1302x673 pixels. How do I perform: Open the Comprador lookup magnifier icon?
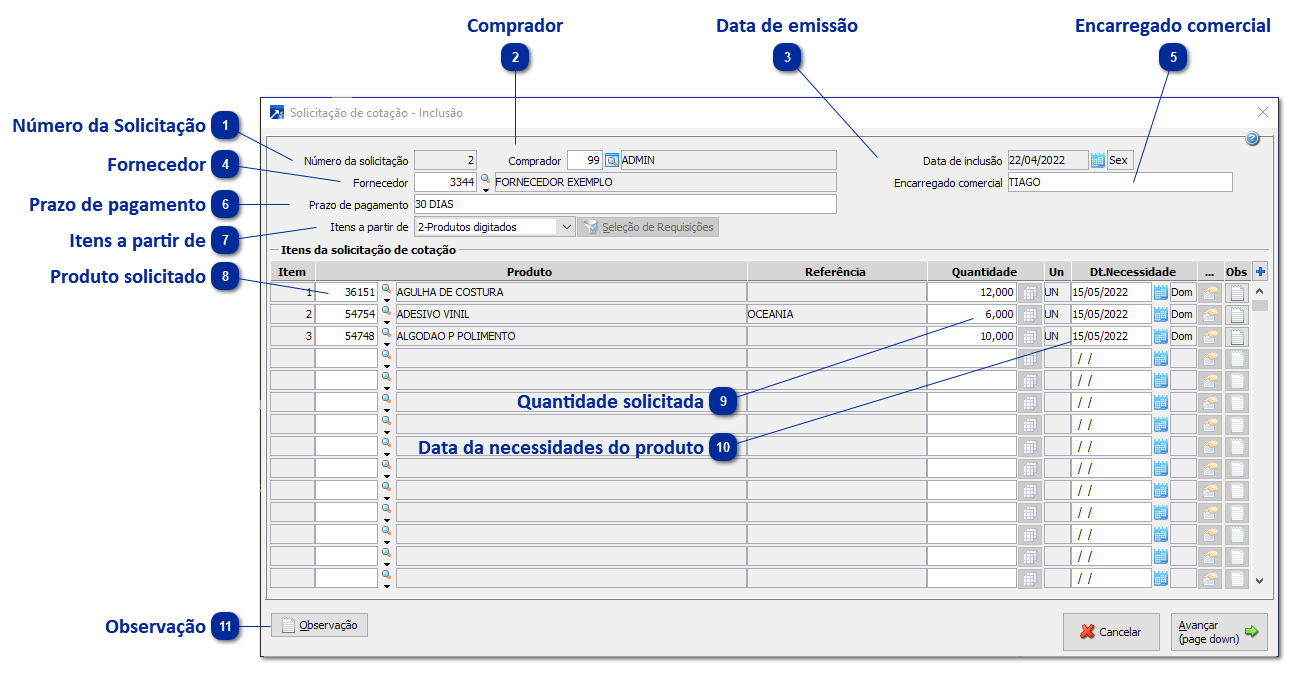click(612, 159)
